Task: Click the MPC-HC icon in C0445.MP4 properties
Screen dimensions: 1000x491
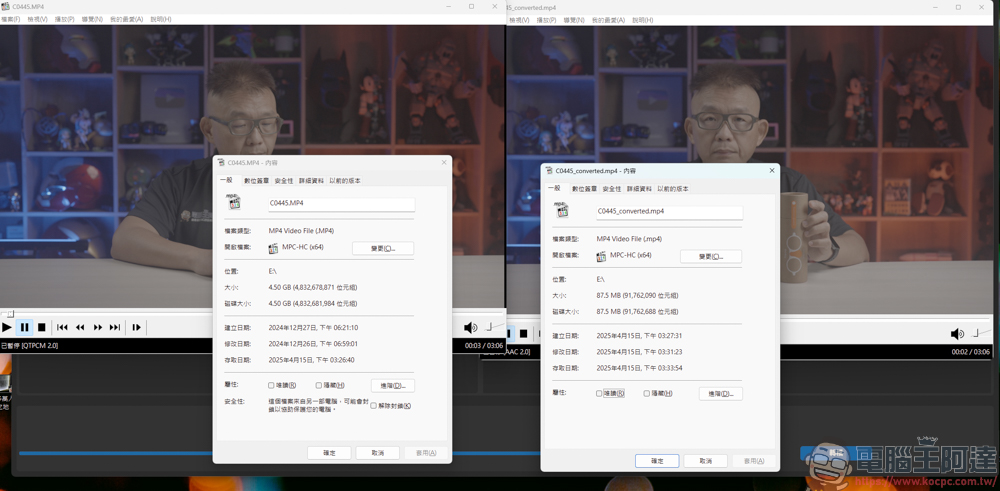Action: [x=274, y=248]
